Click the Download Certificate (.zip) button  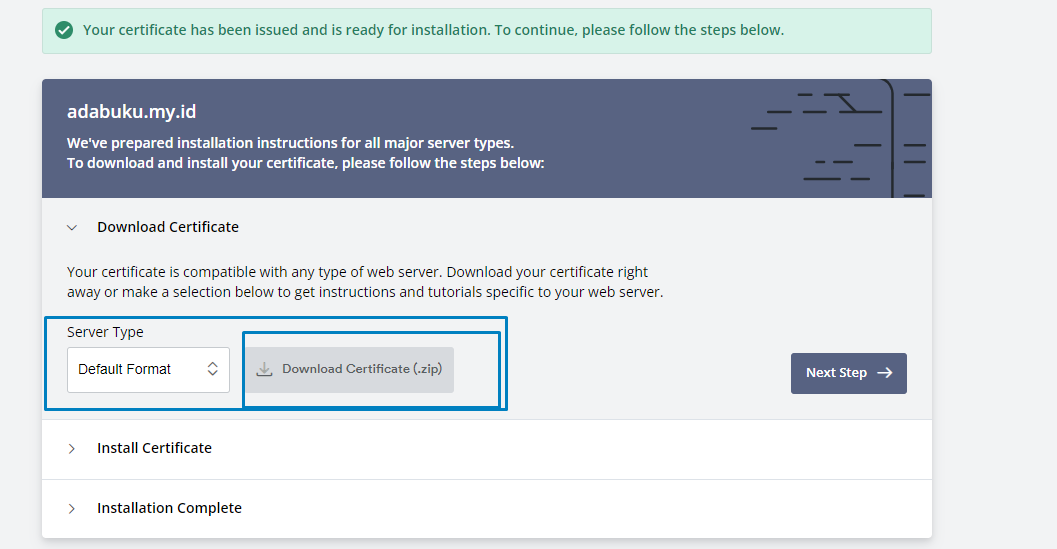[349, 370]
